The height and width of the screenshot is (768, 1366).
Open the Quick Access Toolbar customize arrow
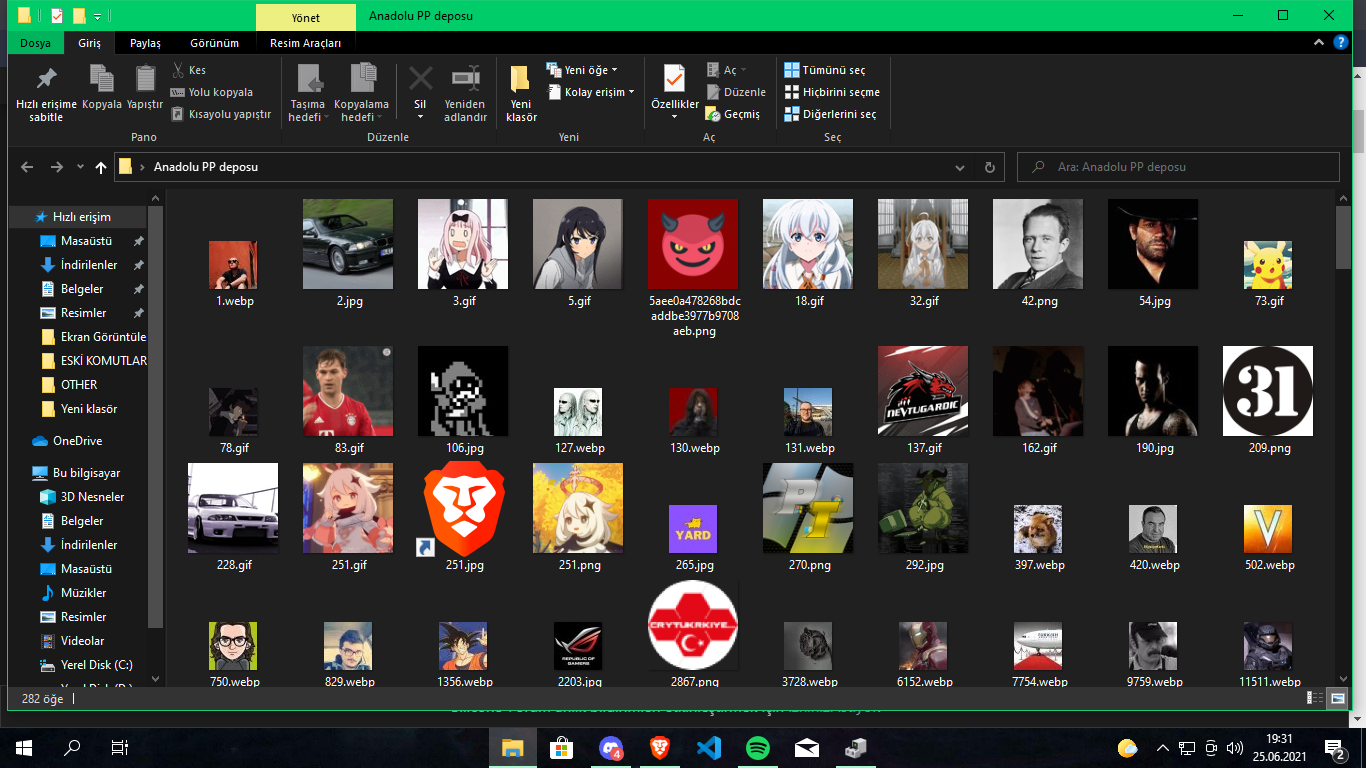pos(97,16)
